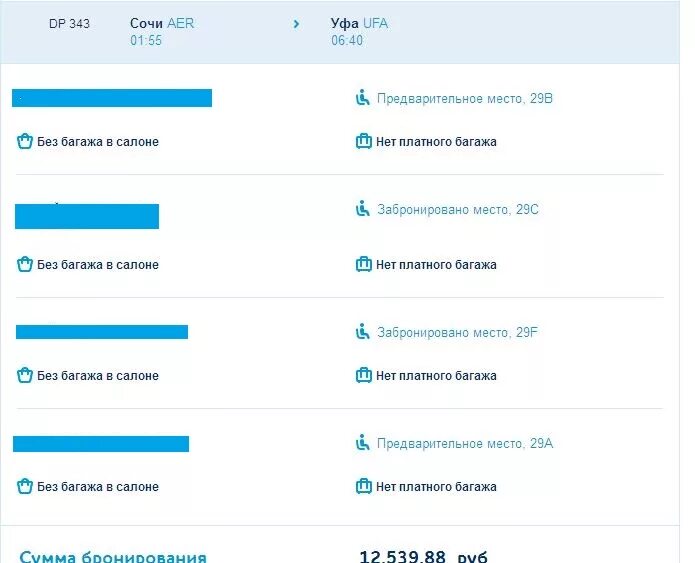Click departure city Сочи AER

tap(162, 23)
